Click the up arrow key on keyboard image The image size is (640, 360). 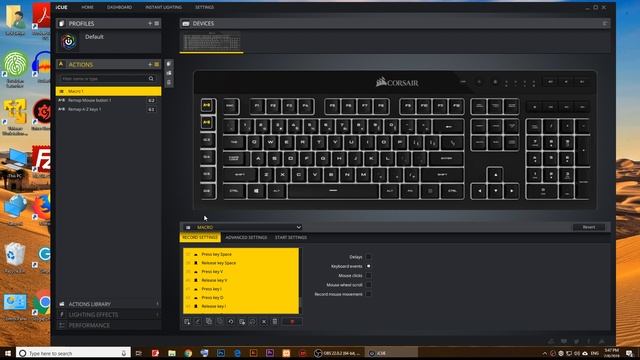495,174
